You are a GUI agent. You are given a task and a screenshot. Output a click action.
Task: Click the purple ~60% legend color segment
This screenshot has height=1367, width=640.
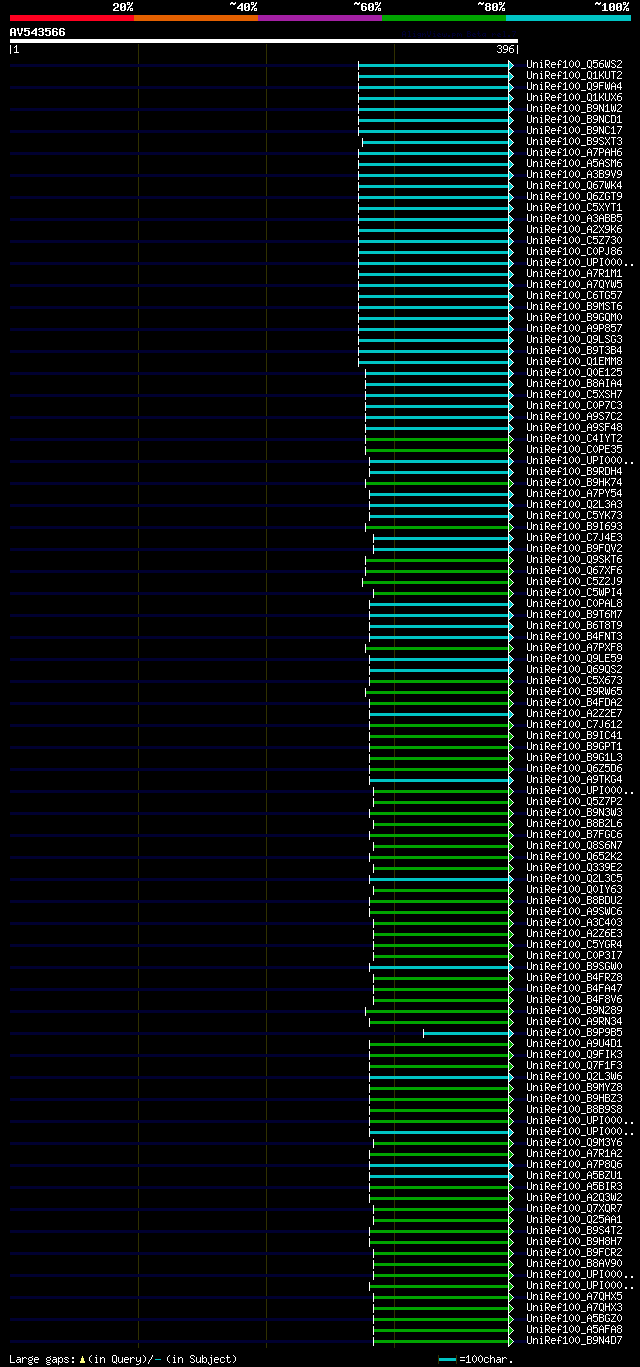coord(320,18)
